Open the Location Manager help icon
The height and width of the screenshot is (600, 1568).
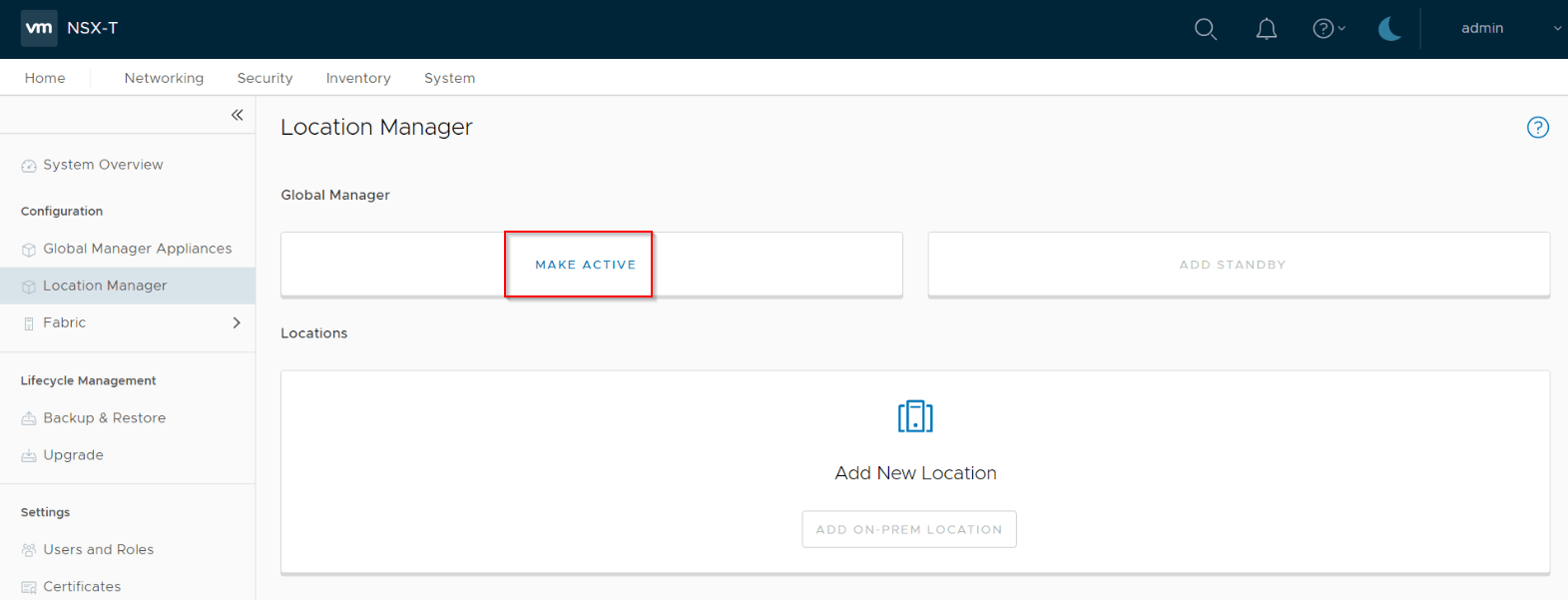(1538, 127)
